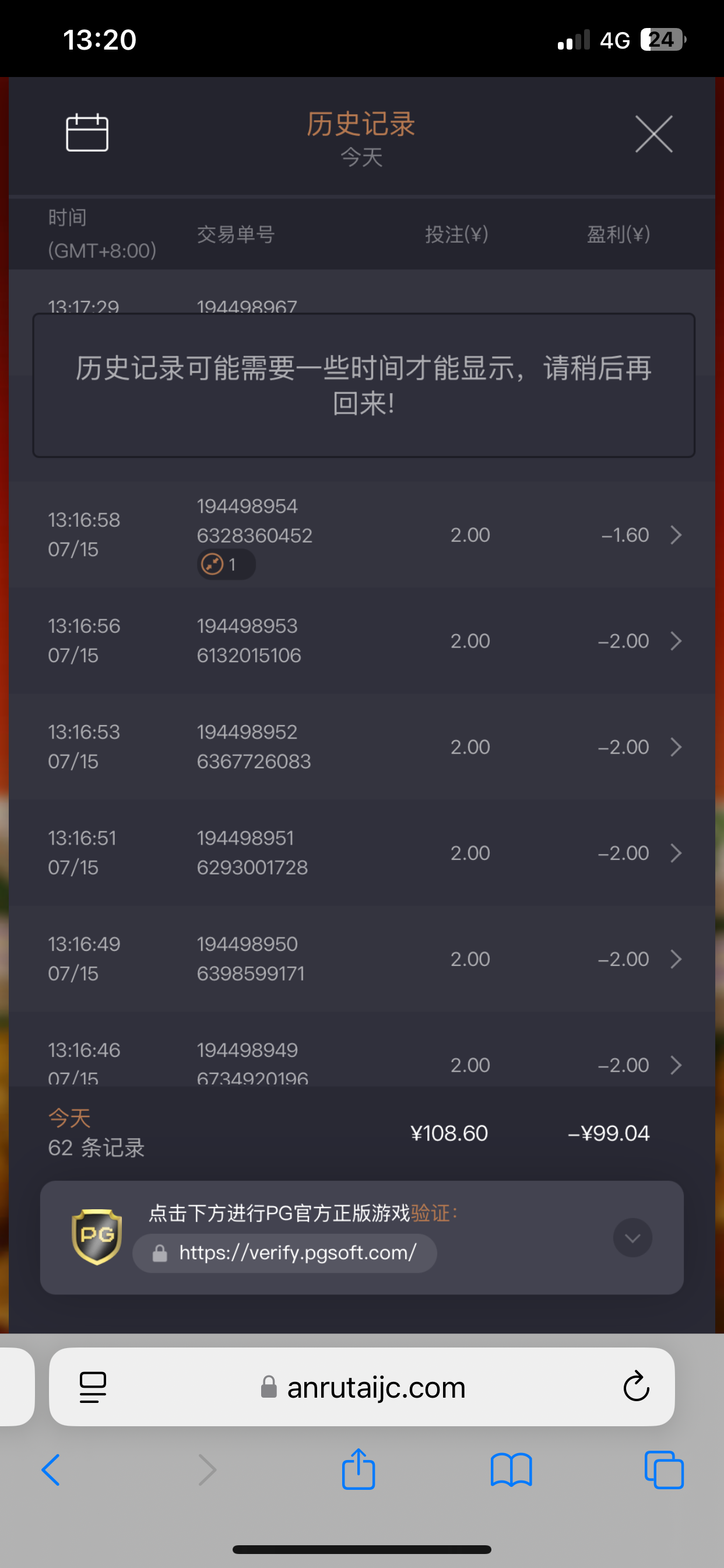Show Safari tab overview
The width and height of the screenshot is (724, 1568).
click(x=664, y=1470)
